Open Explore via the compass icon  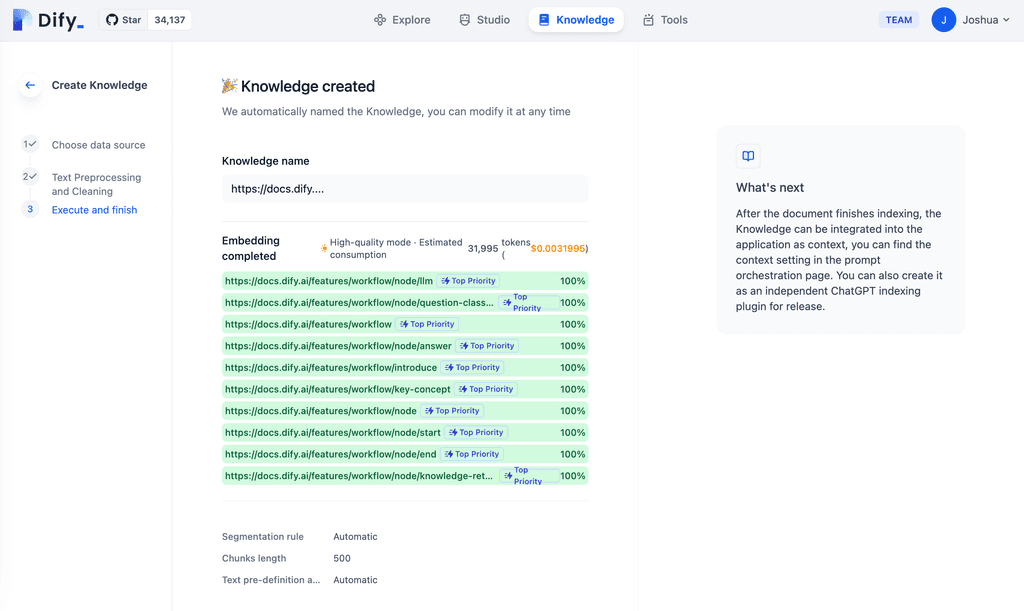point(378,19)
